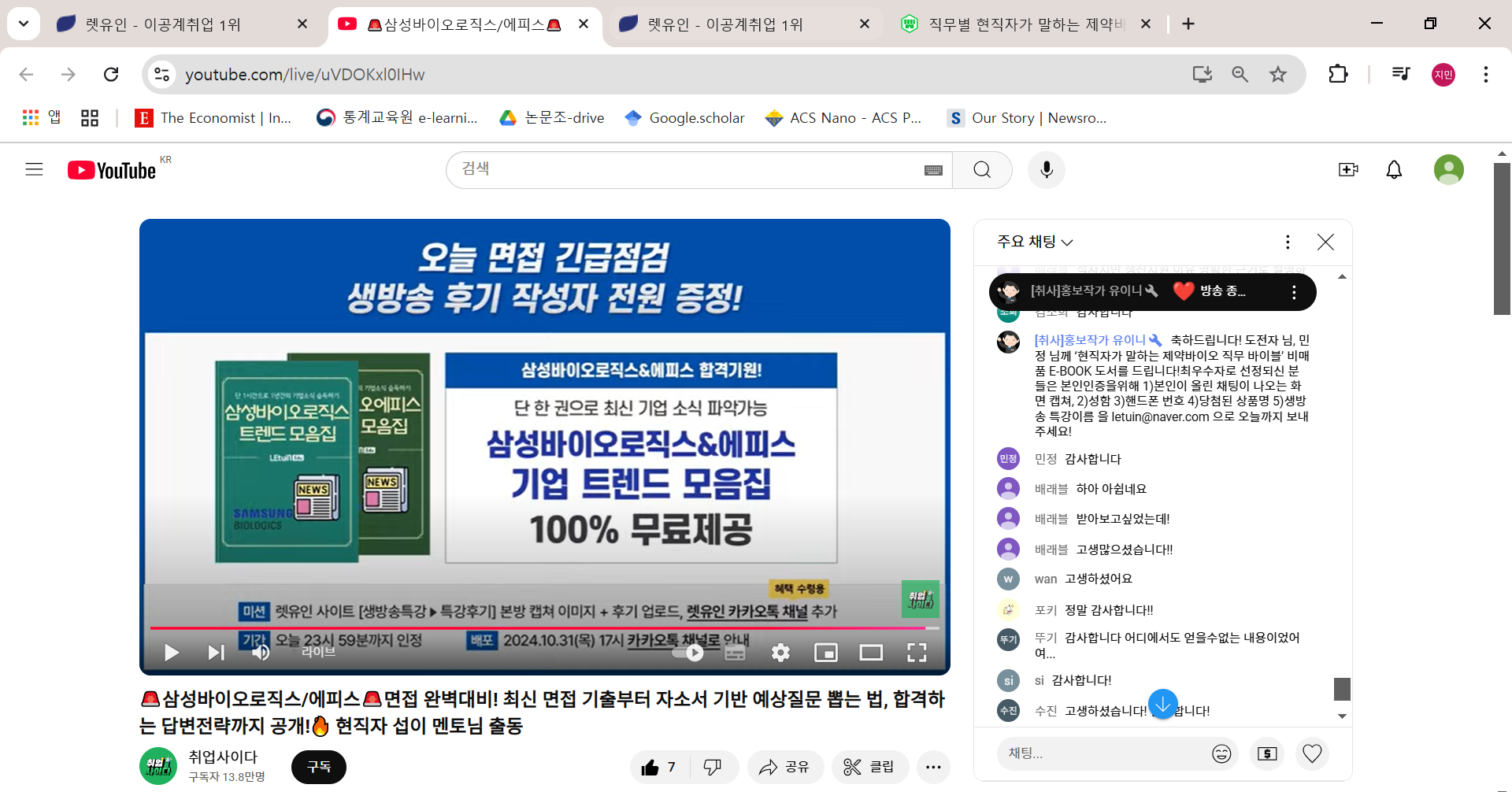The image size is (1512, 792).
Task: Click the 채팅 message input field
Action: tap(1102, 753)
